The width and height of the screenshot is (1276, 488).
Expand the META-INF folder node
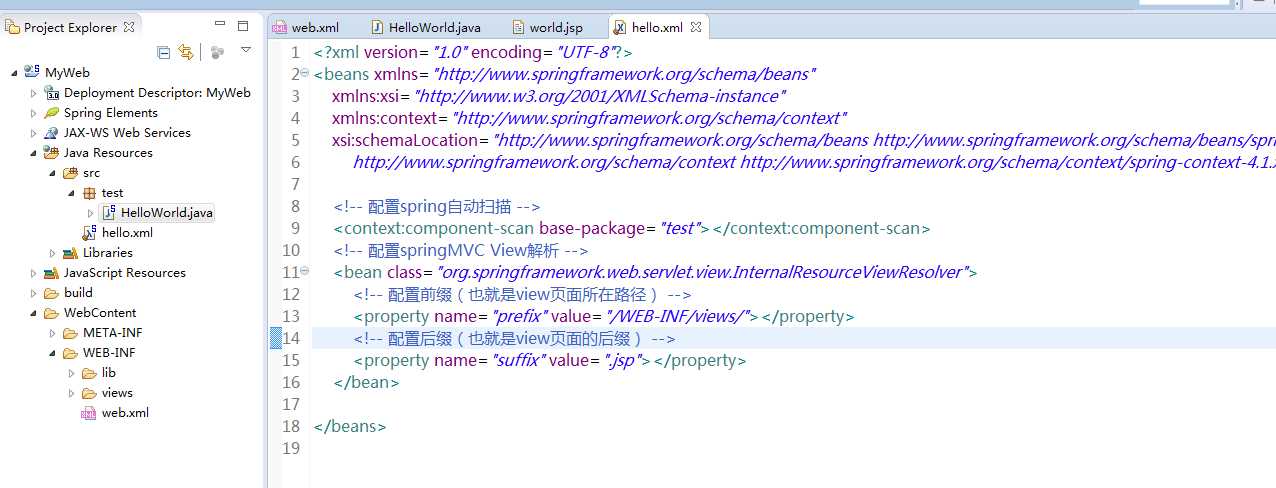click(52, 332)
